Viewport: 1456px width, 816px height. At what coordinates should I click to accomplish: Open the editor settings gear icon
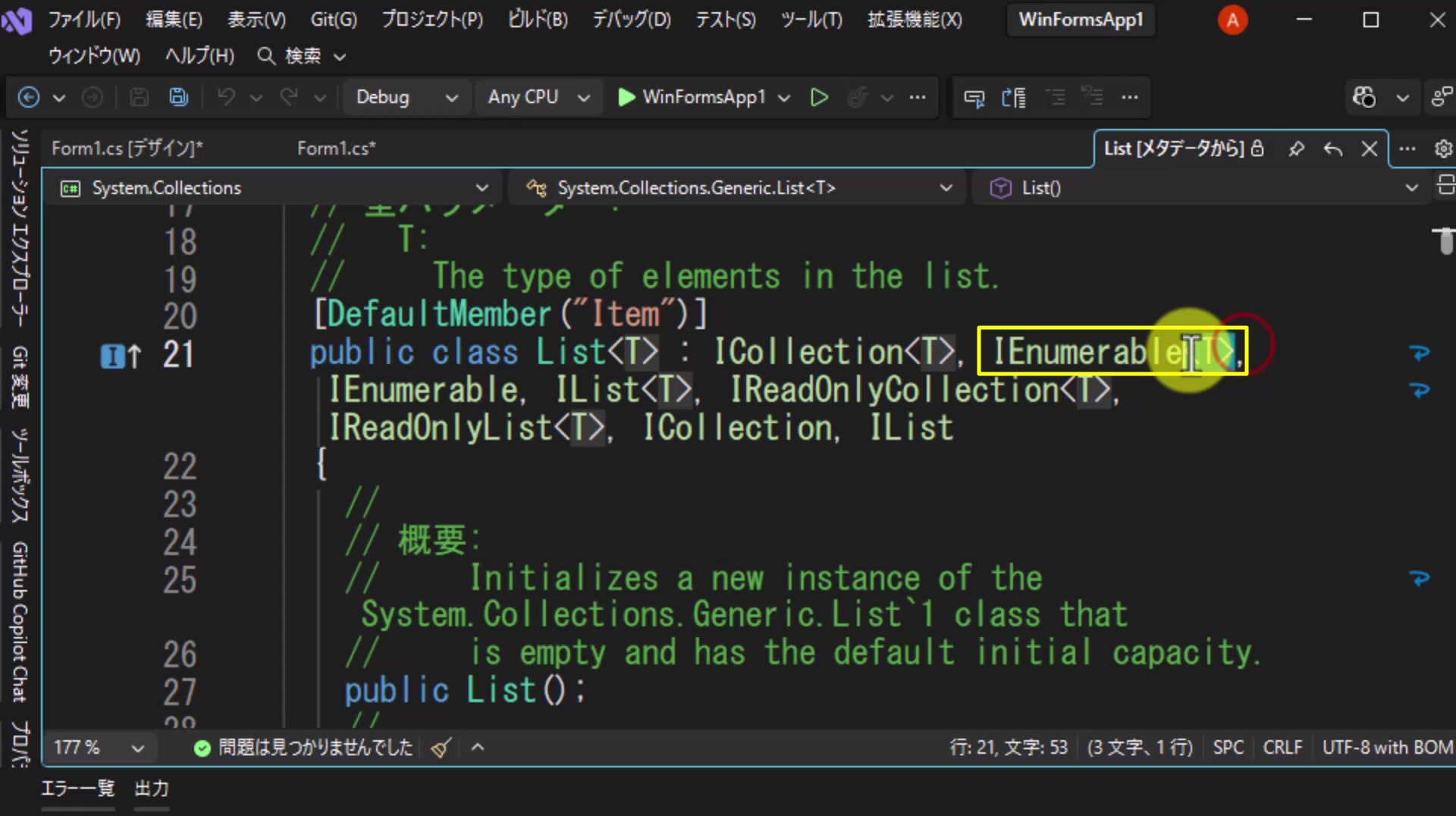coord(1443,149)
